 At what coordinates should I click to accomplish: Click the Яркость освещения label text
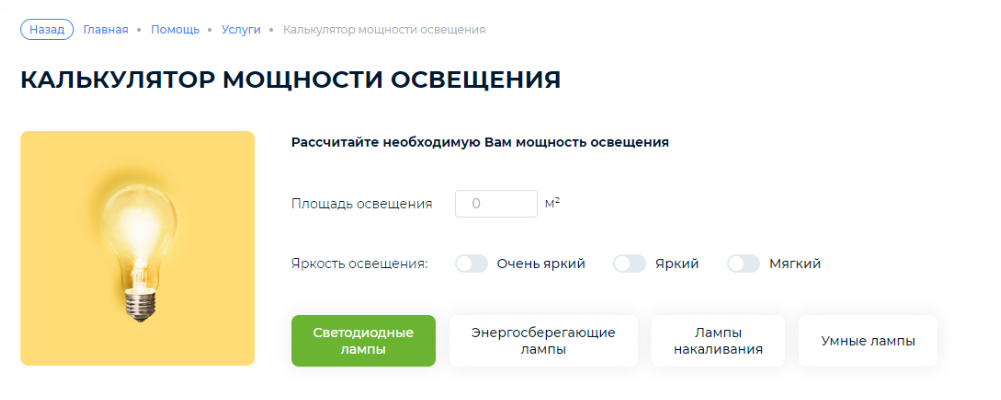point(359,264)
